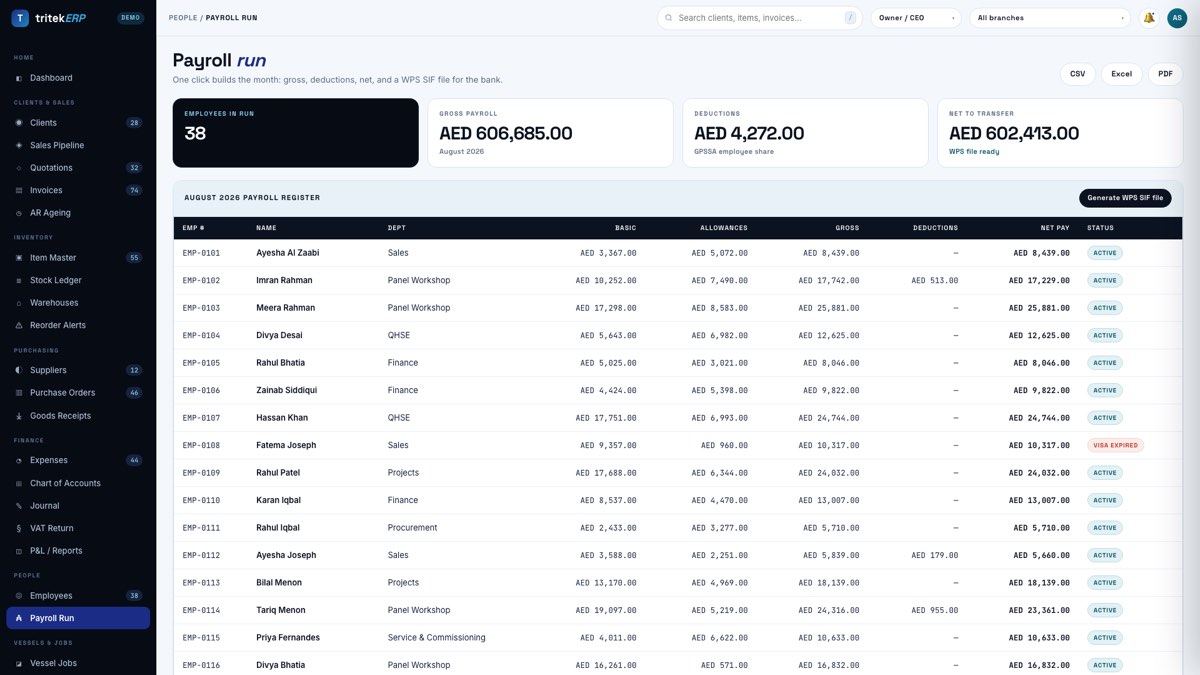Click the gross amount AED 24,744.00
Screen dimensions: 1200x675
tap(828, 418)
